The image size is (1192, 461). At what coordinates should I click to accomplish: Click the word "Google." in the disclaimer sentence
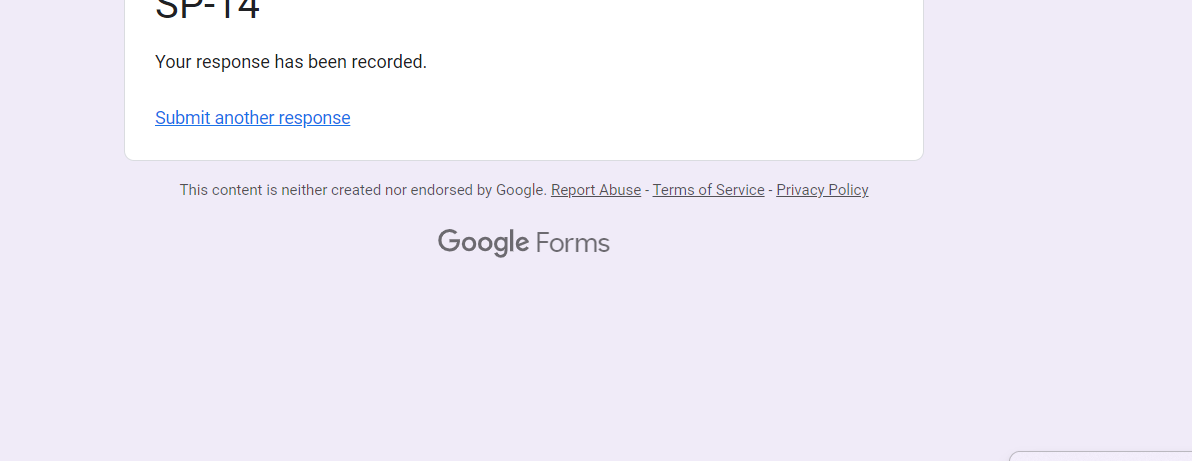tap(521, 190)
